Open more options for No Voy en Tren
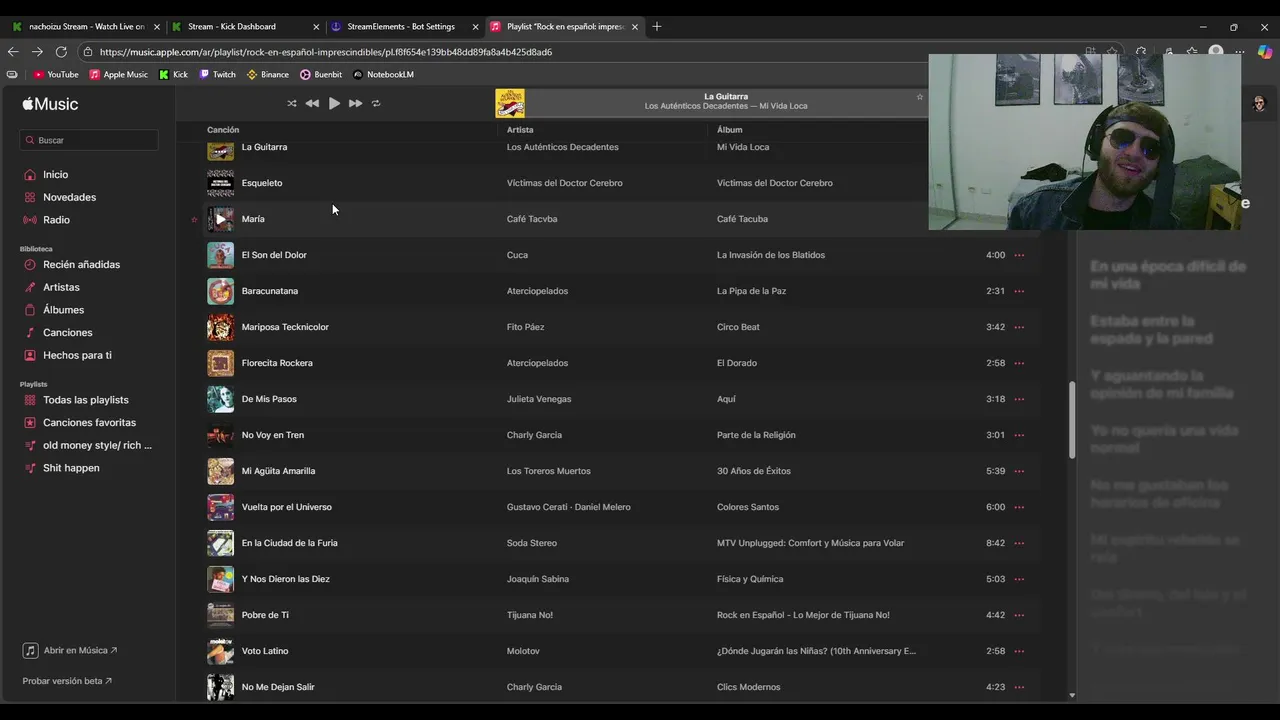This screenshot has width=1280, height=720. (x=1019, y=435)
